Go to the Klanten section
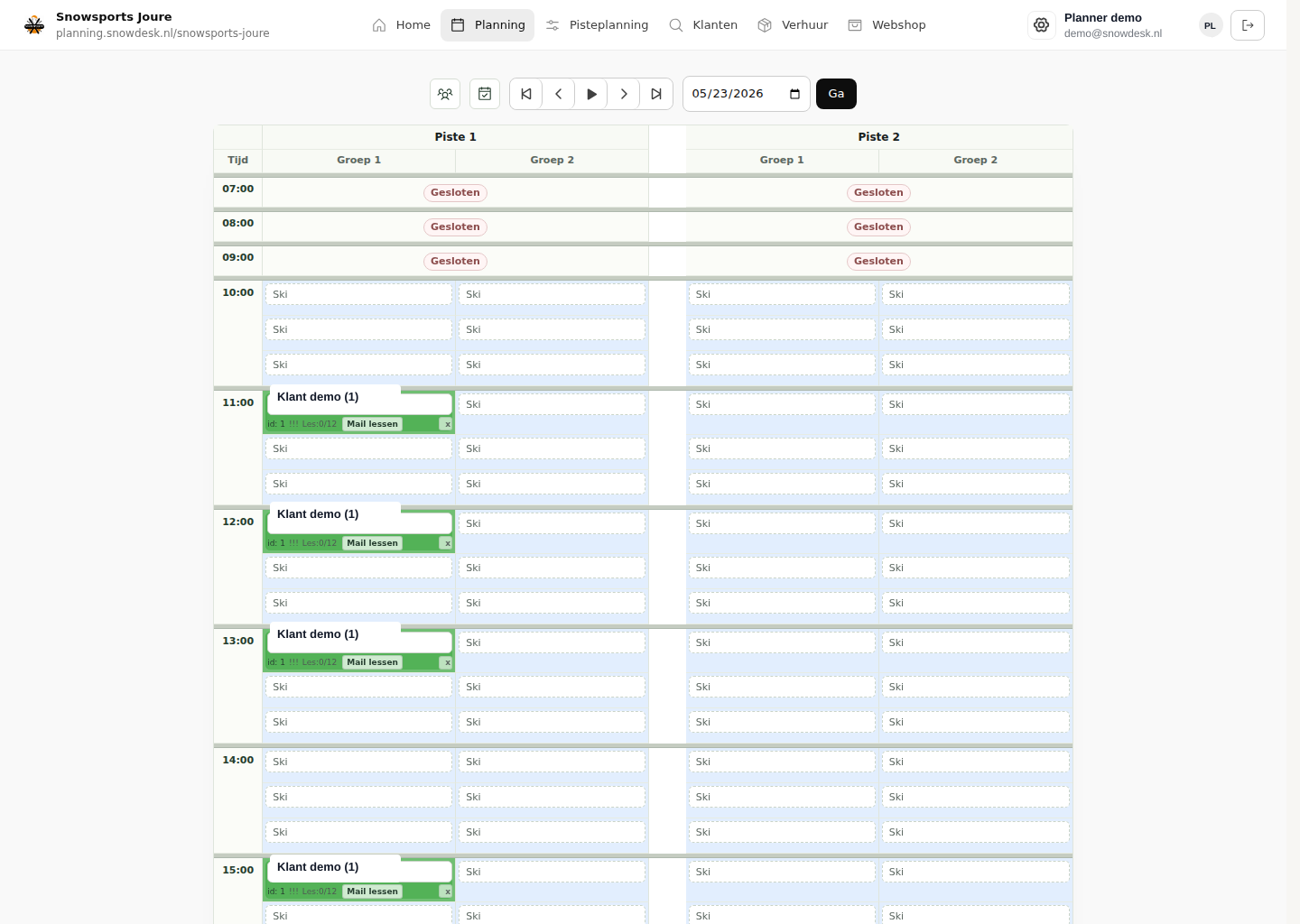The width and height of the screenshot is (1300, 924). point(703,25)
